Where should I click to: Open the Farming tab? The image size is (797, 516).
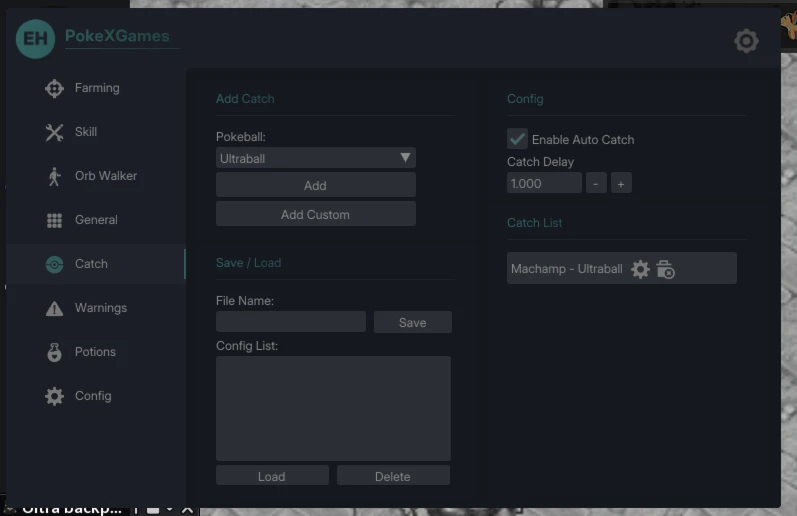tap(96, 88)
